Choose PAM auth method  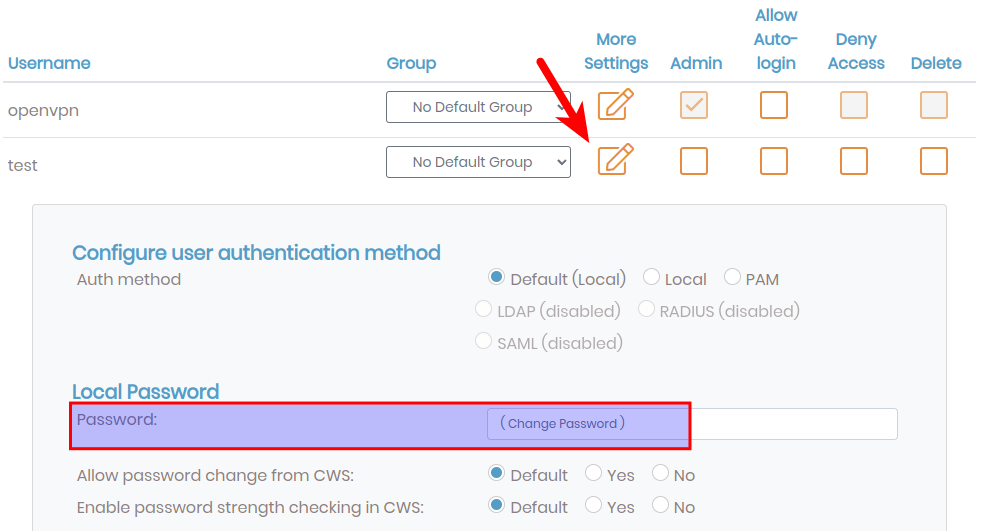click(732, 278)
